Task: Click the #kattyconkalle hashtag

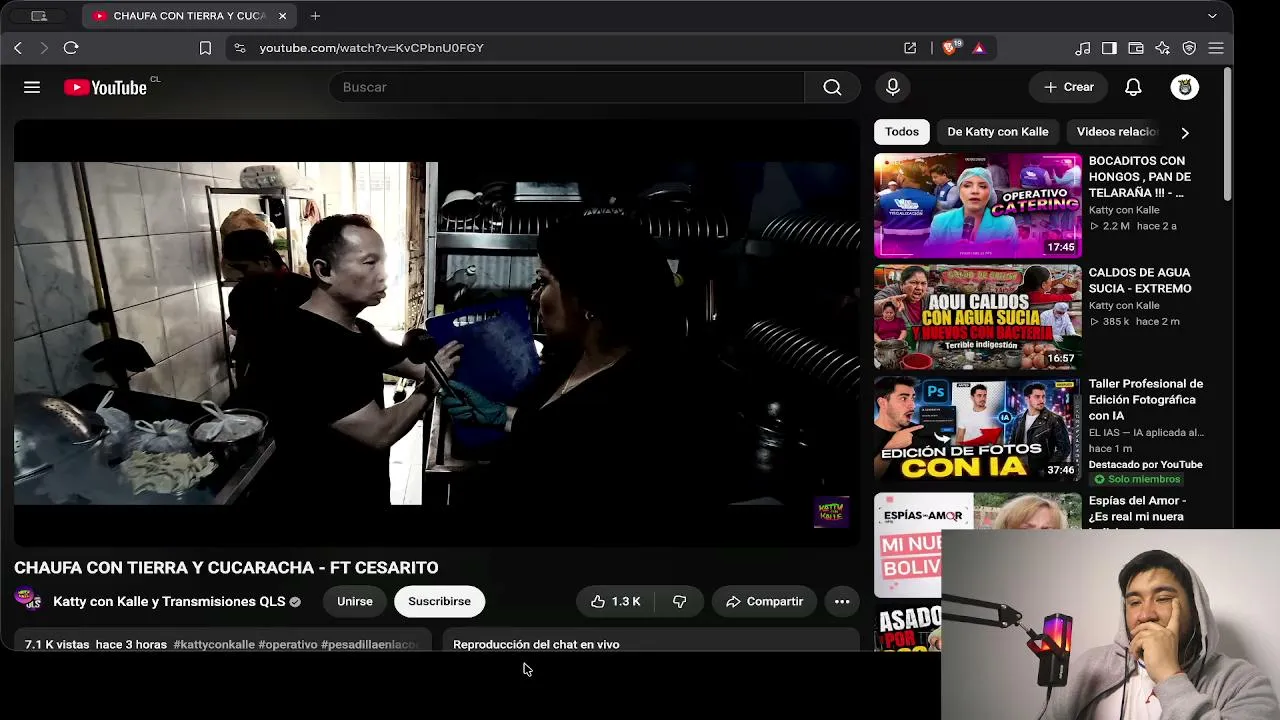Action: [x=214, y=644]
